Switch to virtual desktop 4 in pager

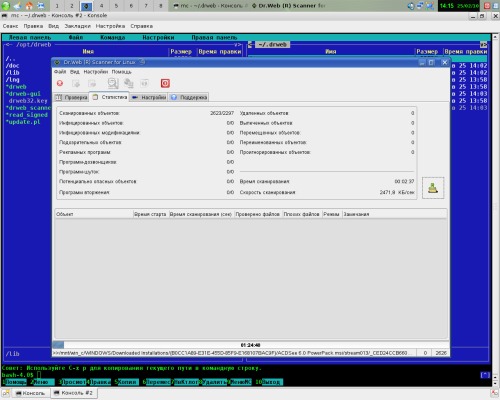pyautogui.click(x=101, y=6)
